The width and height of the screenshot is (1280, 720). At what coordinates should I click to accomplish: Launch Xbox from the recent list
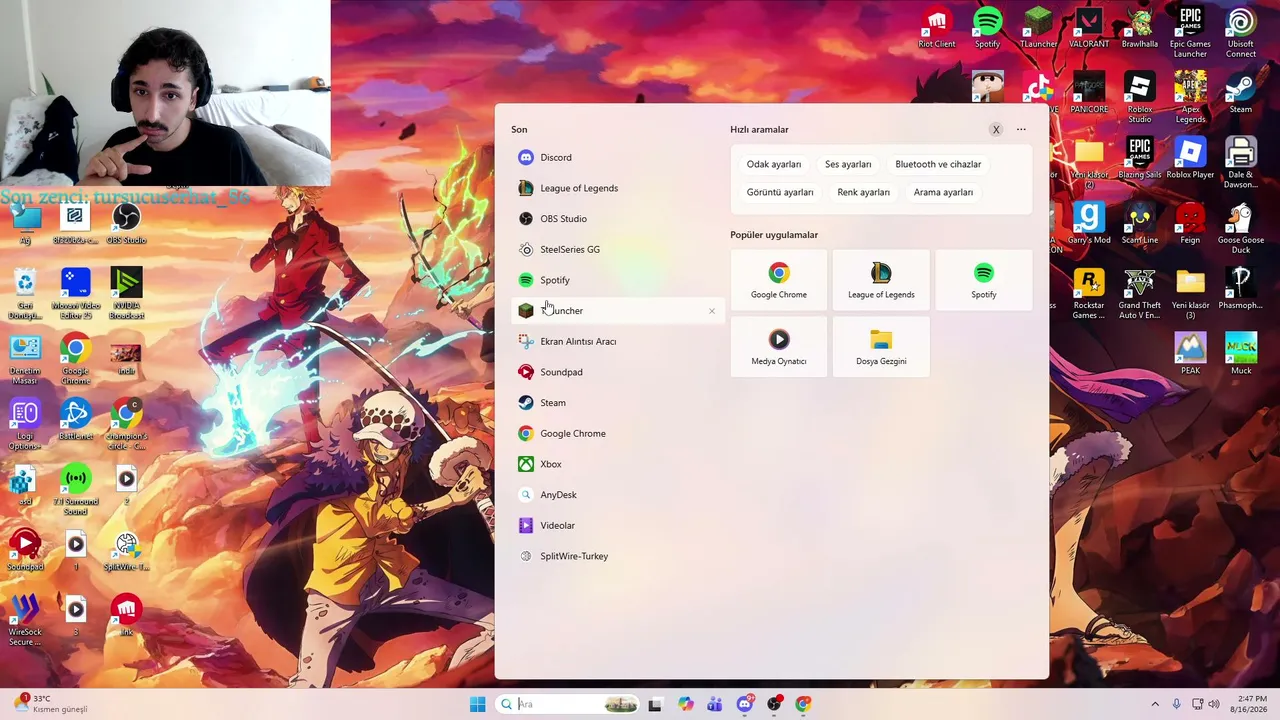616,464
